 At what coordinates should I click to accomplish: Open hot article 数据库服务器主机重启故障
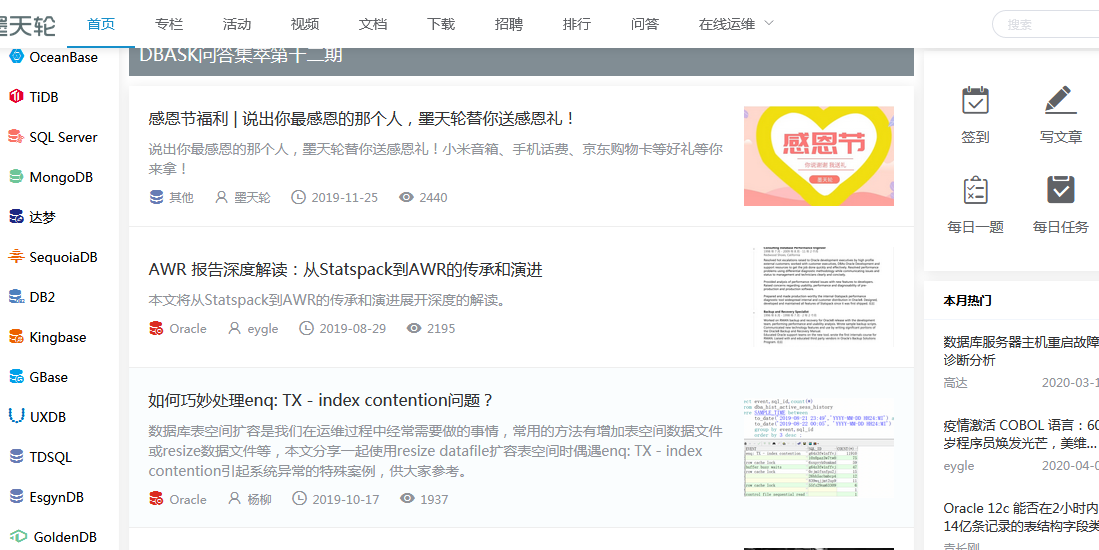pos(1021,351)
